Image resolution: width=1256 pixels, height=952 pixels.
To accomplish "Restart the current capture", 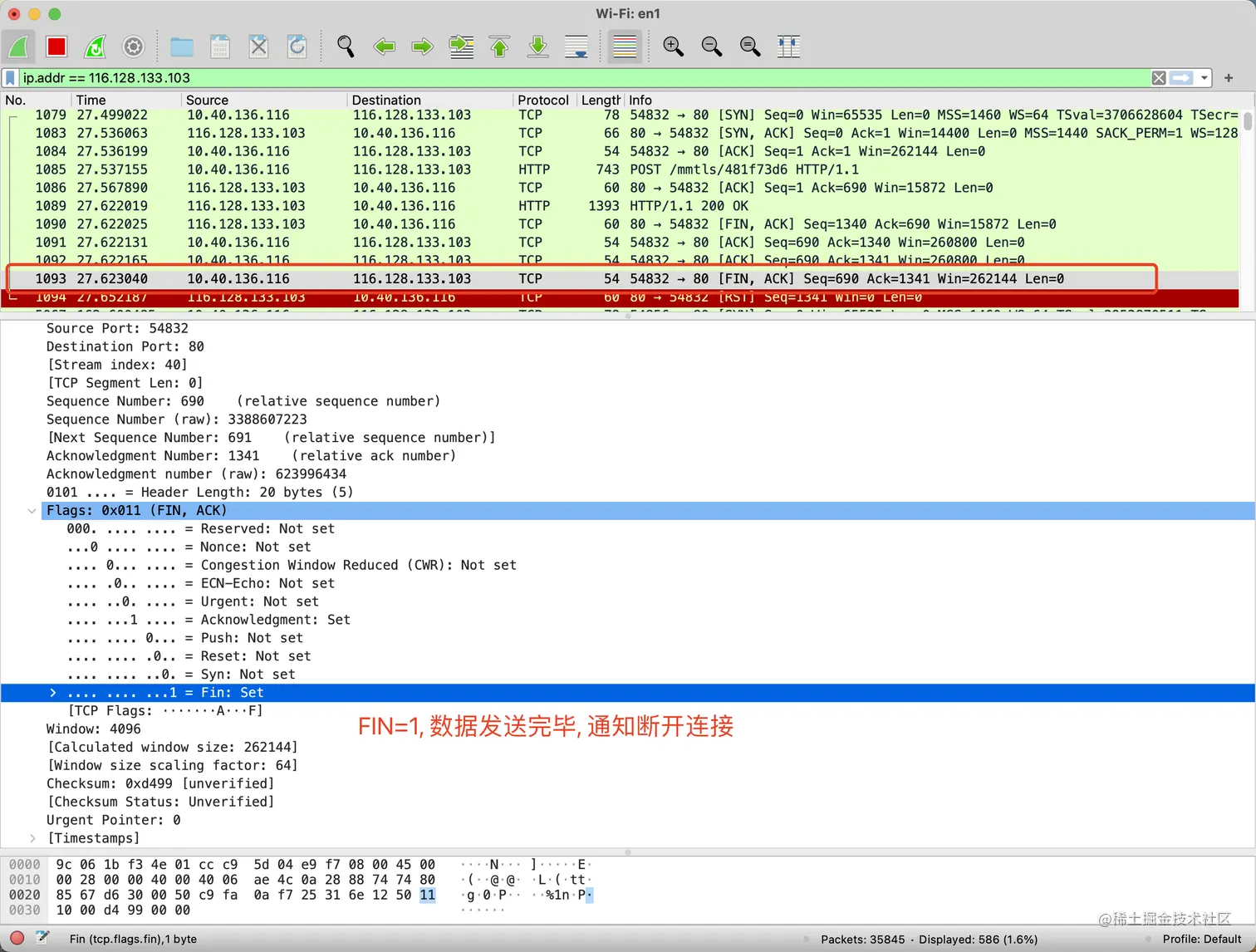I will 96,47.
